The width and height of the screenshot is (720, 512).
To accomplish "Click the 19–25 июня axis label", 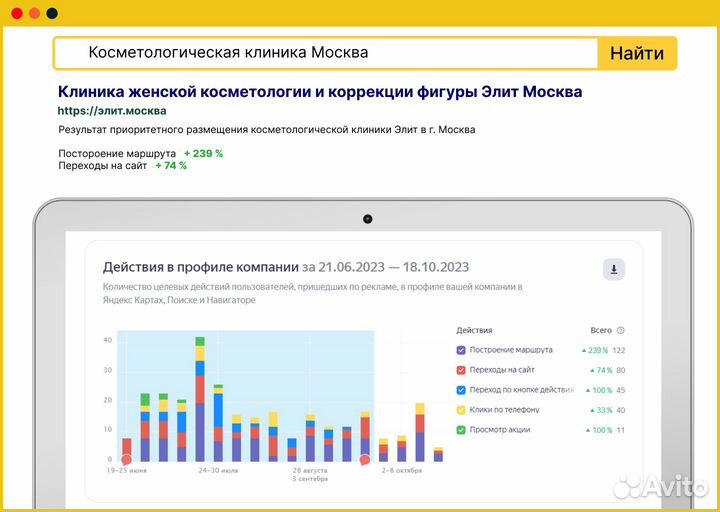I will point(126,471).
